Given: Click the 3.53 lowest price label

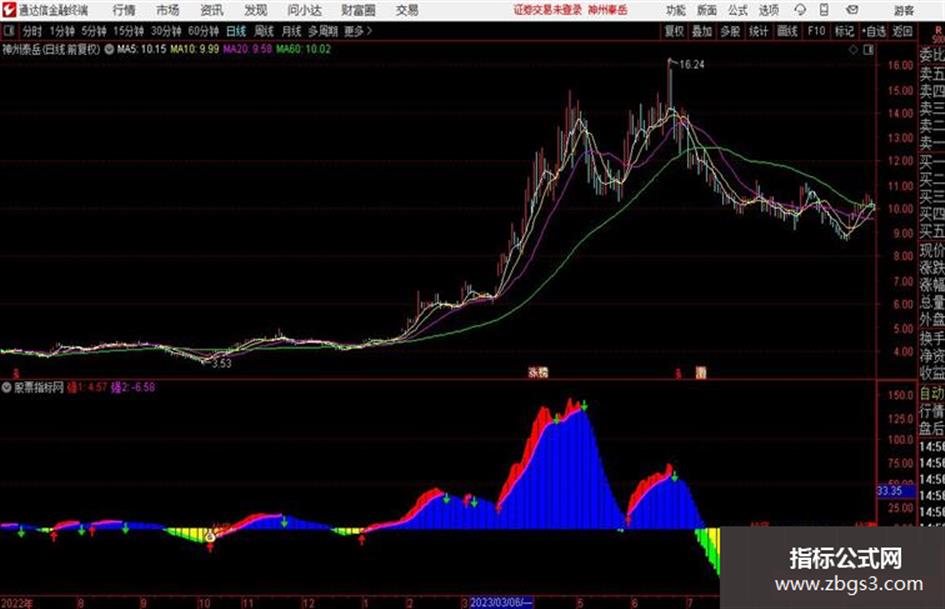Looking at the screenshot, I should (x=221, y=363).
